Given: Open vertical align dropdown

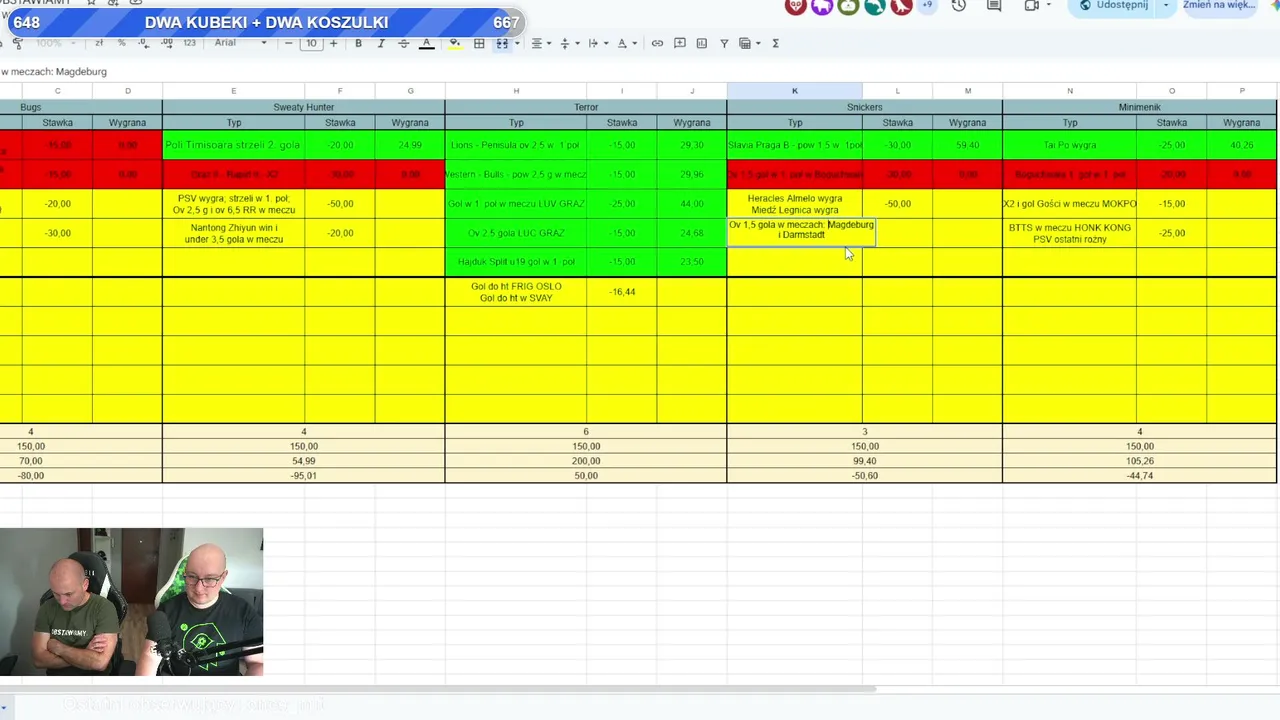Looking at the screenshot, I should (x=568, y=43).
